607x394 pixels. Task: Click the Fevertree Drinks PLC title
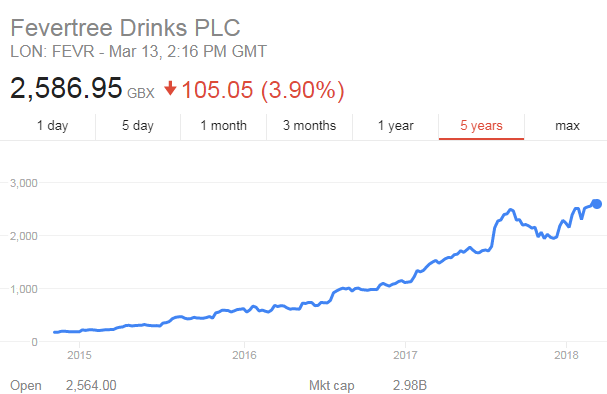[x=125, y=28]
